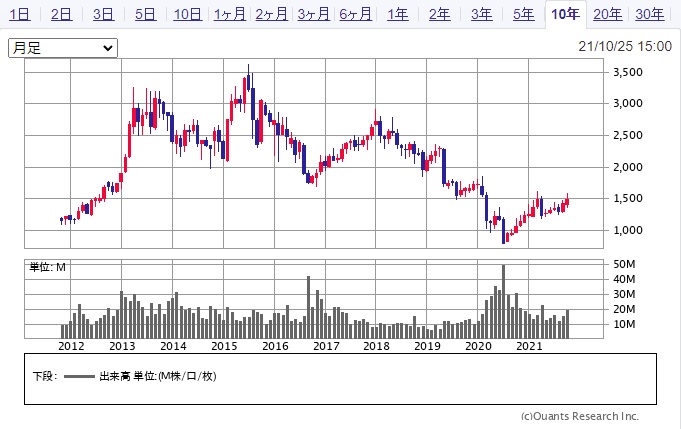Open the 3ヶ月 chart range

(x=313, y=14)
